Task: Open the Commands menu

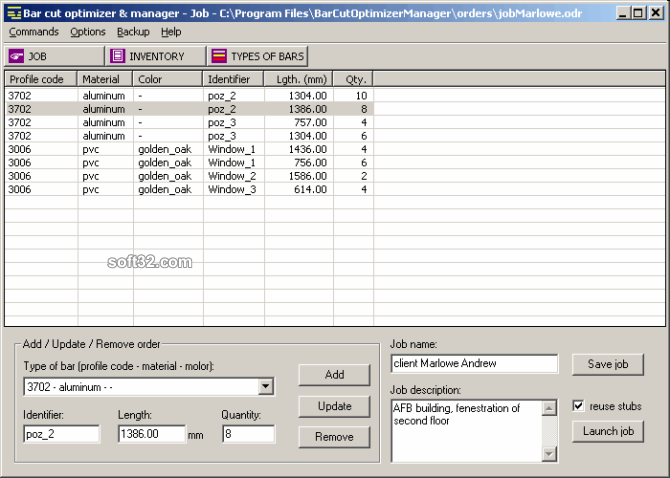Action: (x=34, y=32)
